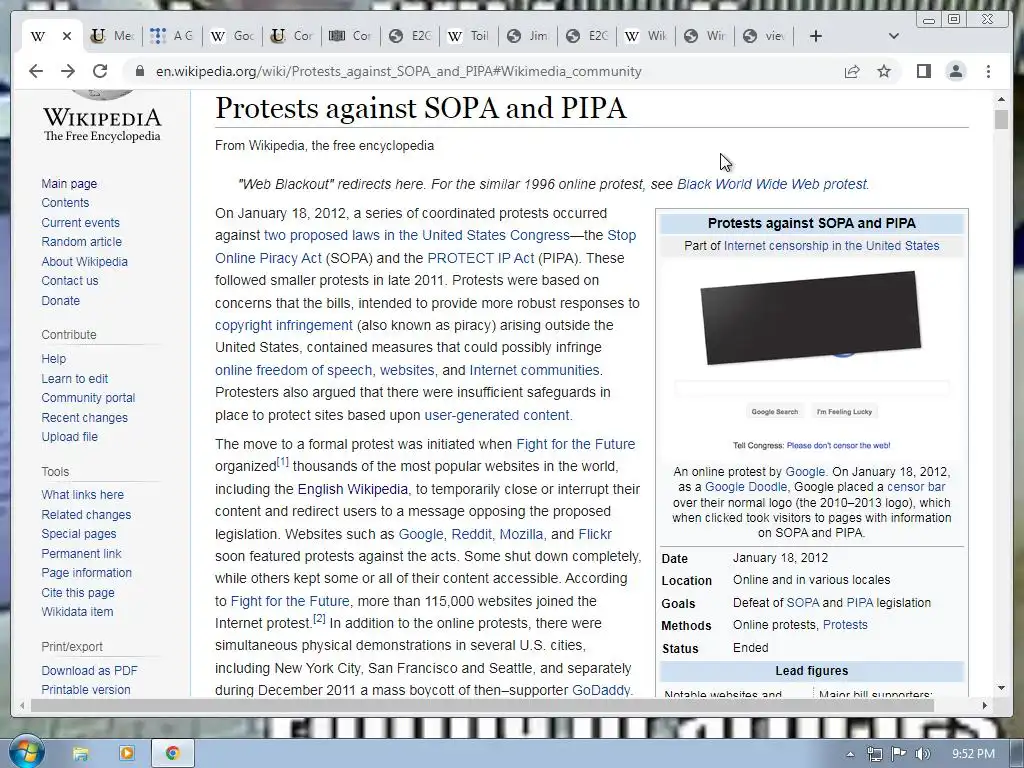The image size is (1024, 768).
Task: Go back to the previous page
Action: [36, 71]
